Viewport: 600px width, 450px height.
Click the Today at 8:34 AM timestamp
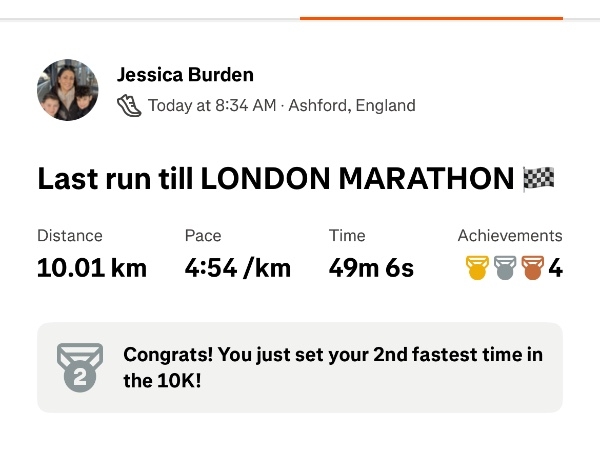point(212,105)
